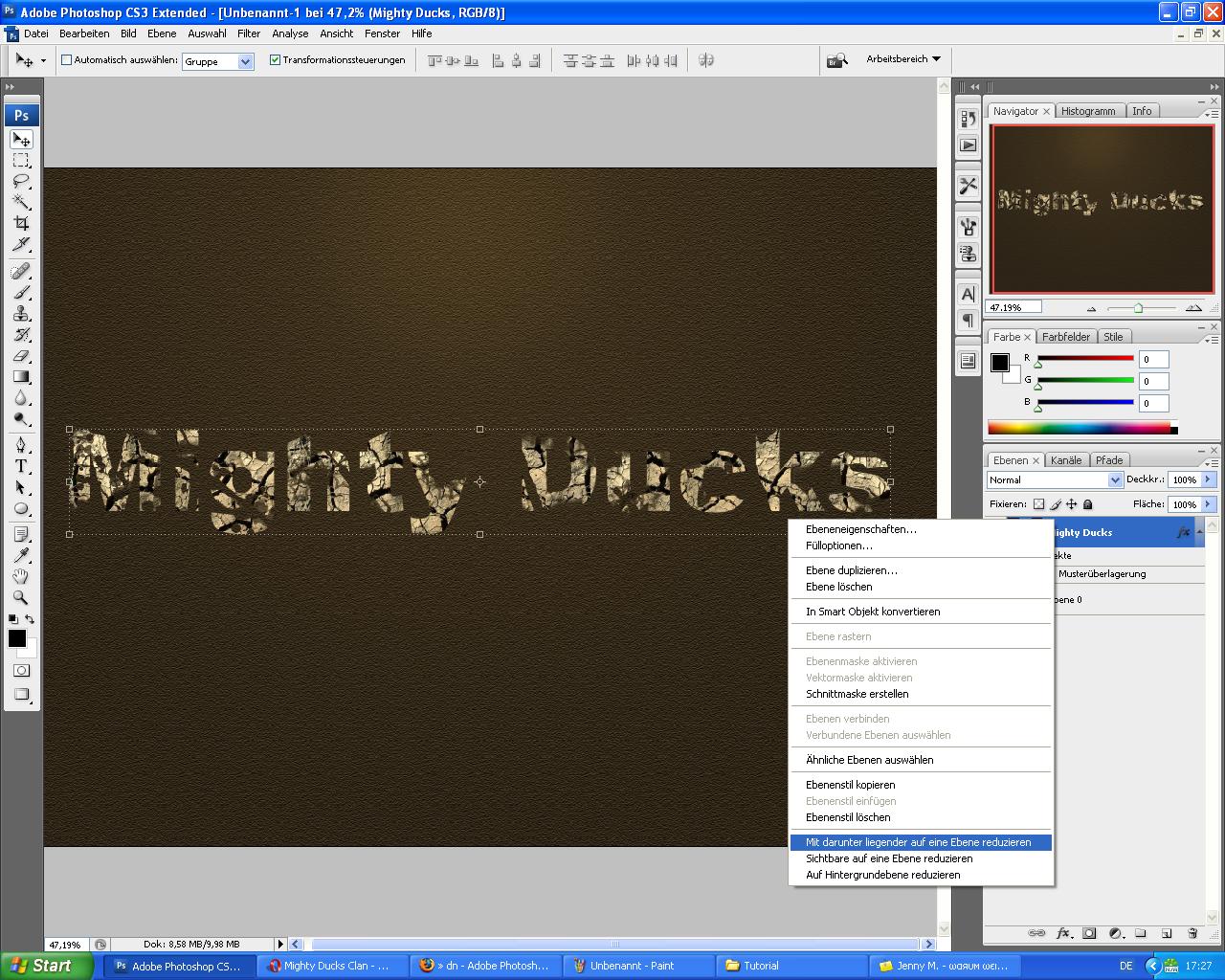The image size is (1225, 980).
Task: Click the Eraser tool
Action: pos(21,356)
